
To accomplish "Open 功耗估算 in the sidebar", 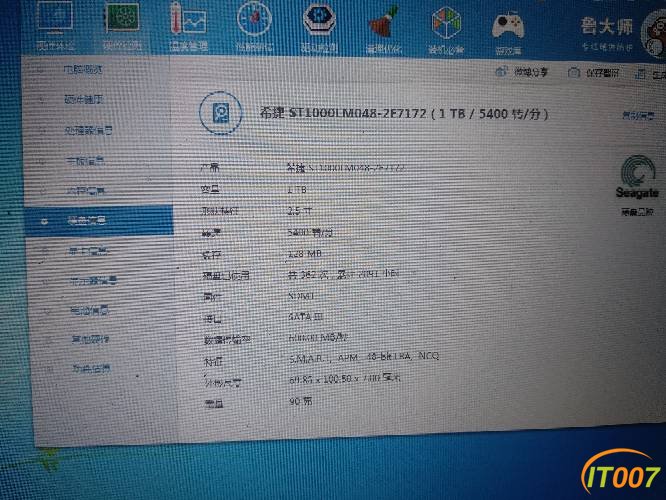I will coord(91,368).
